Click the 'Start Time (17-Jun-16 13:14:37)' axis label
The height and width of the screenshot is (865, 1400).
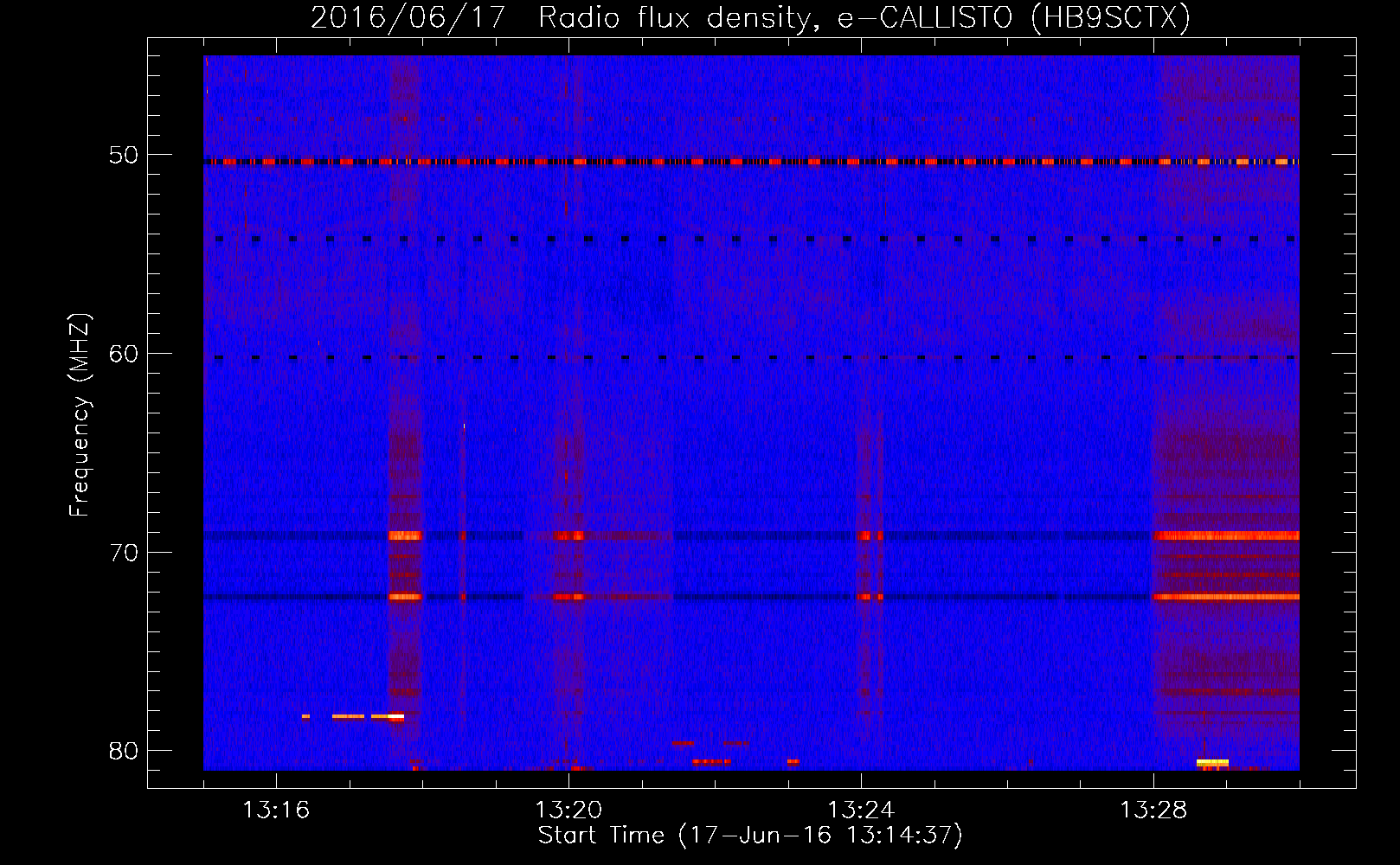tap(750, 836)
